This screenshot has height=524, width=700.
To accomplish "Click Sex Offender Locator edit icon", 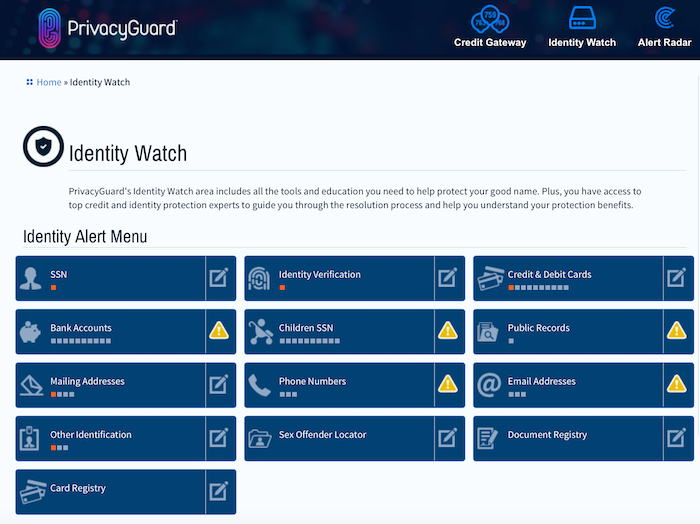I will pos(447,438).
